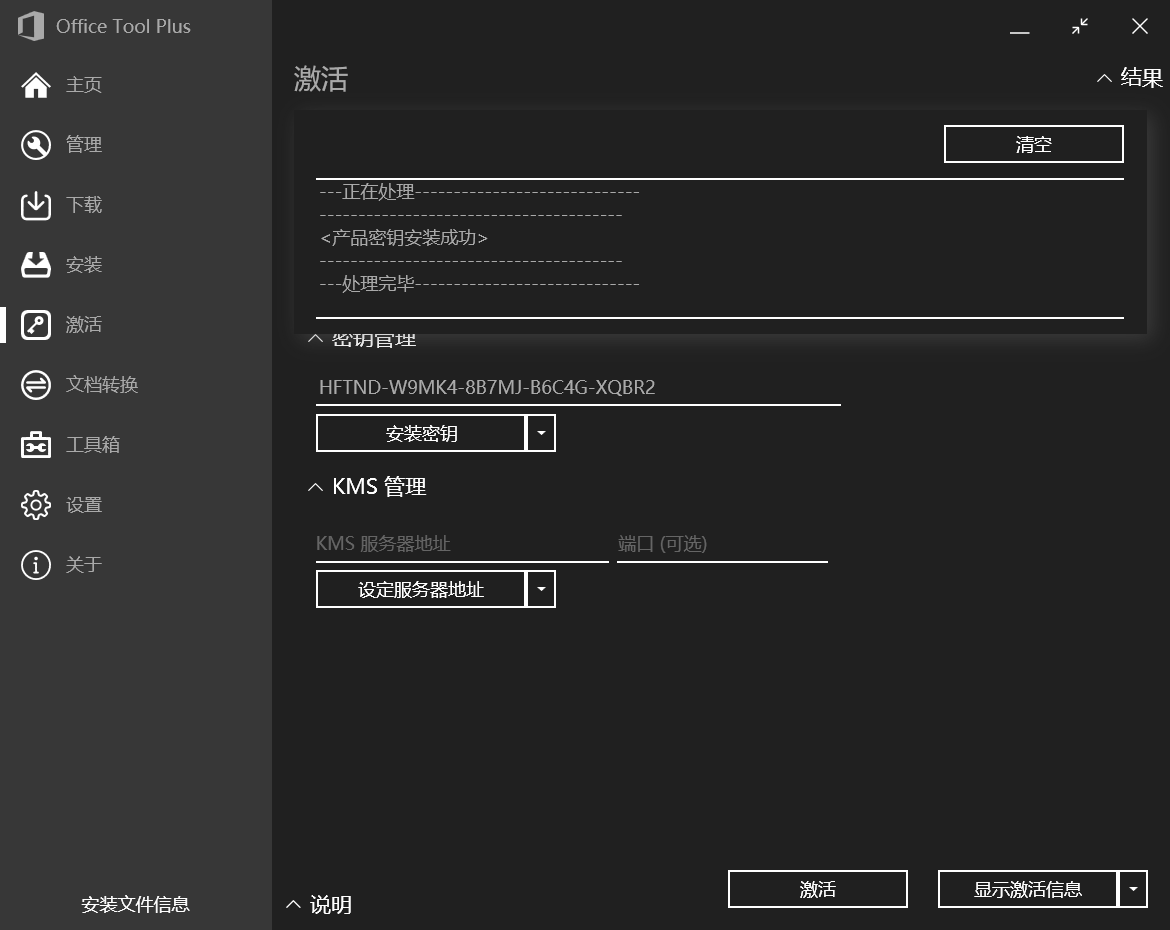This screenshot has width=1170, height=930.
Task: Click the toolbox icon for 工具箱
Action: pyautogui.click(x=36, y=445)
